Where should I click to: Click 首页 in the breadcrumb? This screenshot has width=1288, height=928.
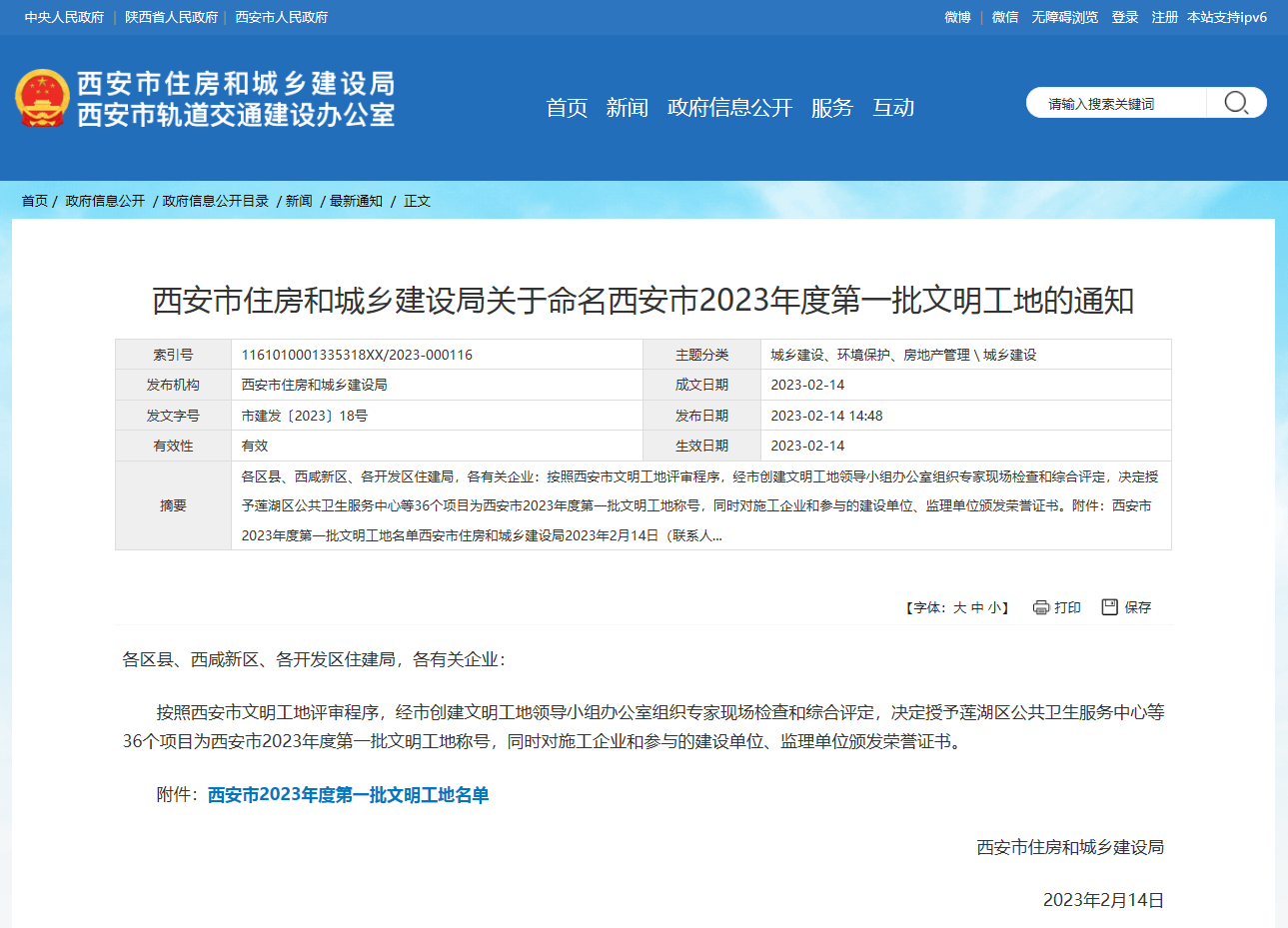point(35,201)
